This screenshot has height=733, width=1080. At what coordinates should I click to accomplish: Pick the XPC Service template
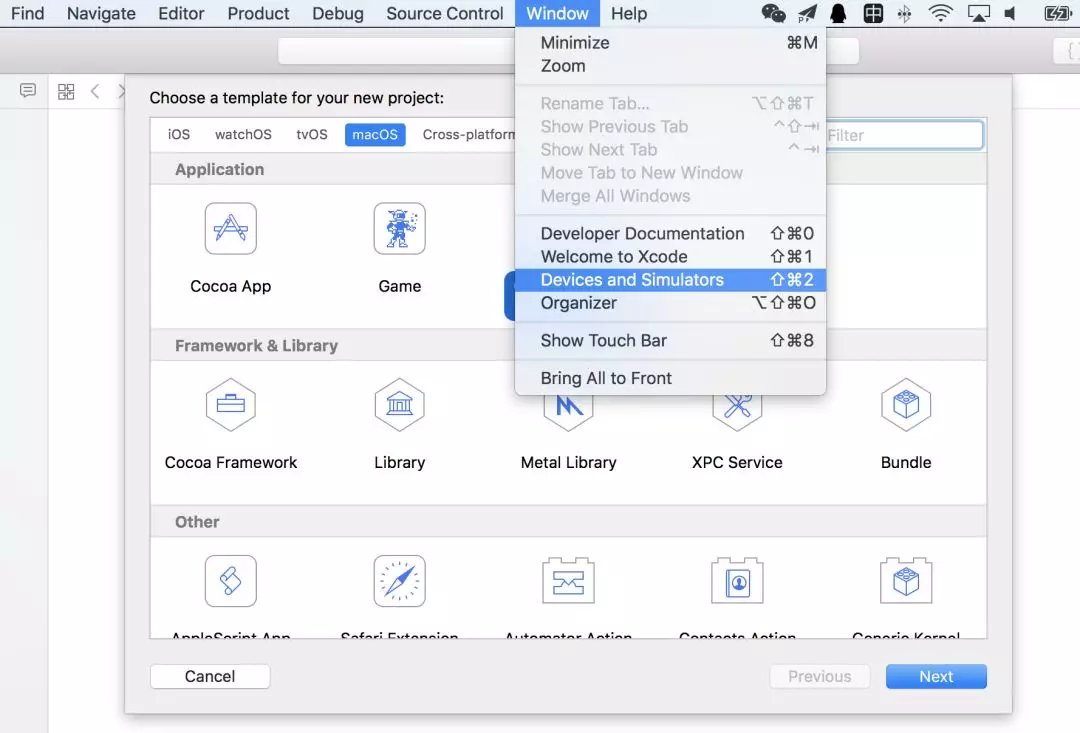pos(737,412)
